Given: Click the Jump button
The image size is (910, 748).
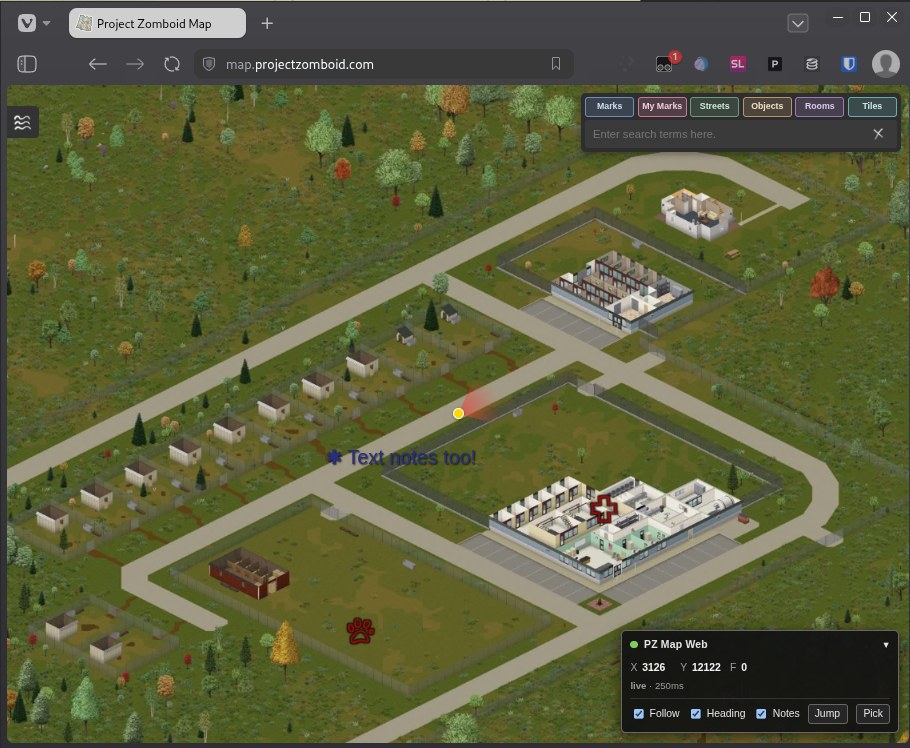Looking at the screenshot, I should click(827, 713).
